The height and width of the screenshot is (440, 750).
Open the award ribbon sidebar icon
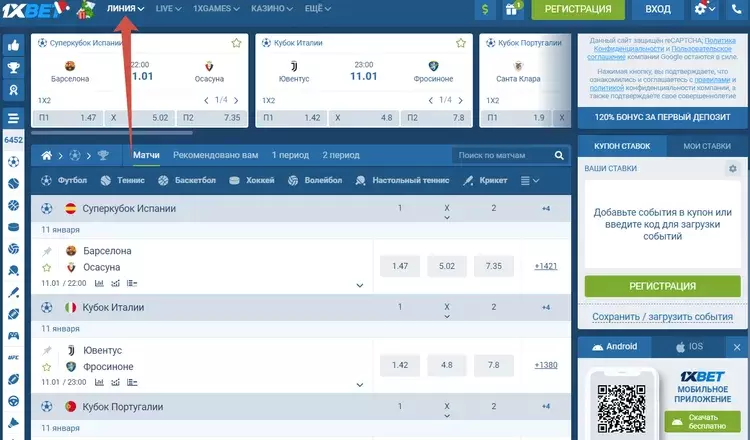[13, 90]
